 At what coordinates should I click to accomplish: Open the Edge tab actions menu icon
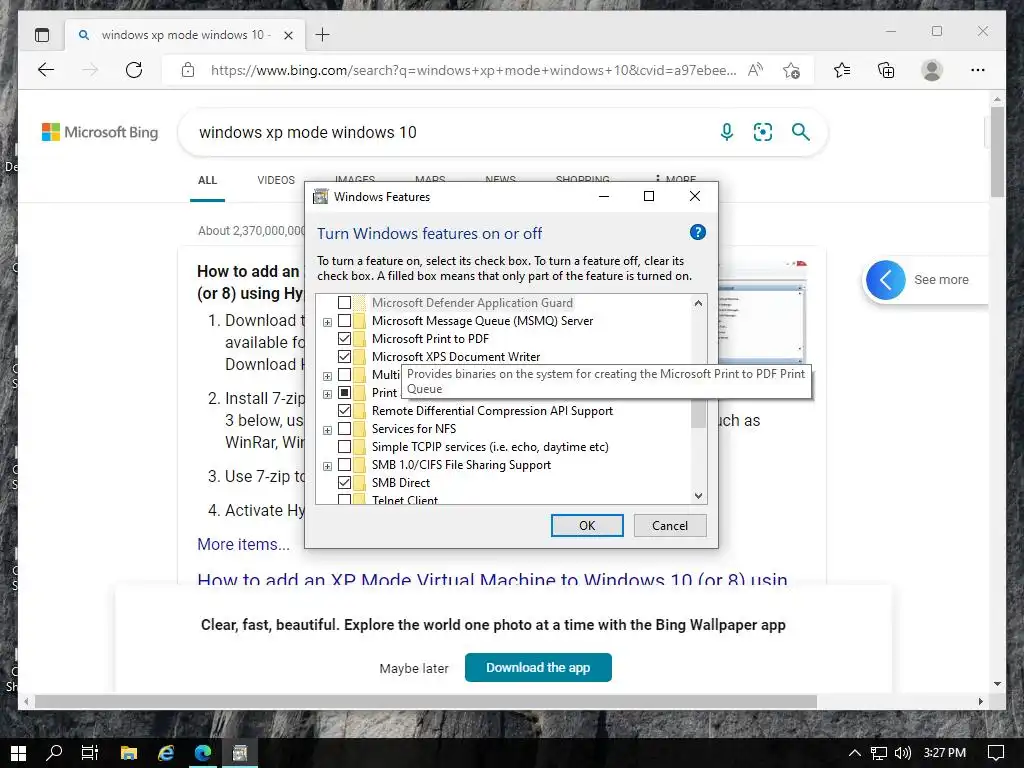pos(42,35)
